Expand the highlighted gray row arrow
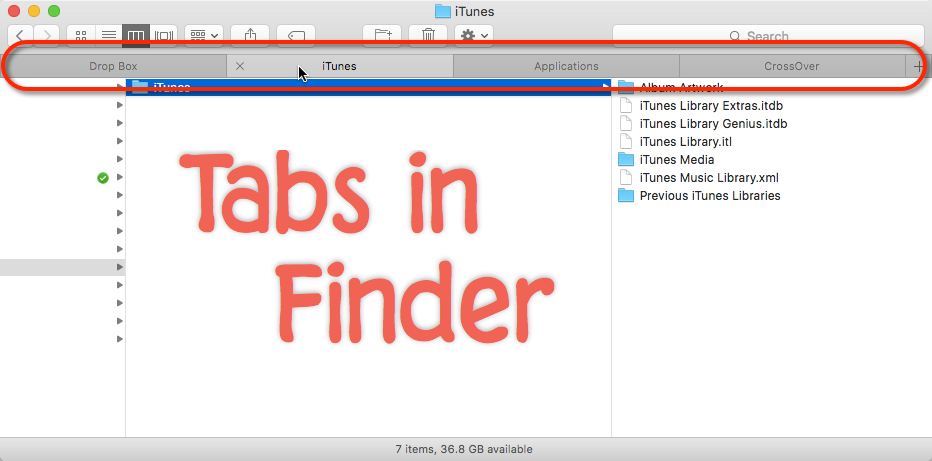The height and width of the screenshot is (461, 932). click(119, 267)
